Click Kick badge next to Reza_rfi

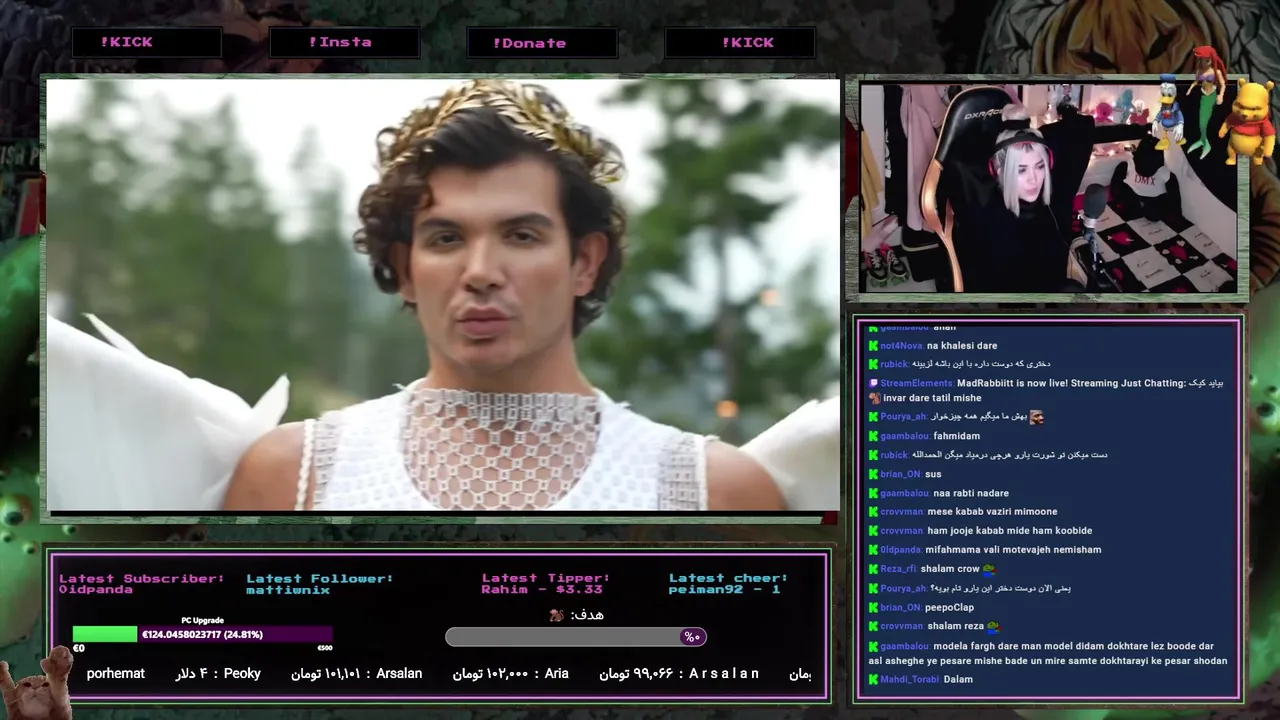coord(873,569)
